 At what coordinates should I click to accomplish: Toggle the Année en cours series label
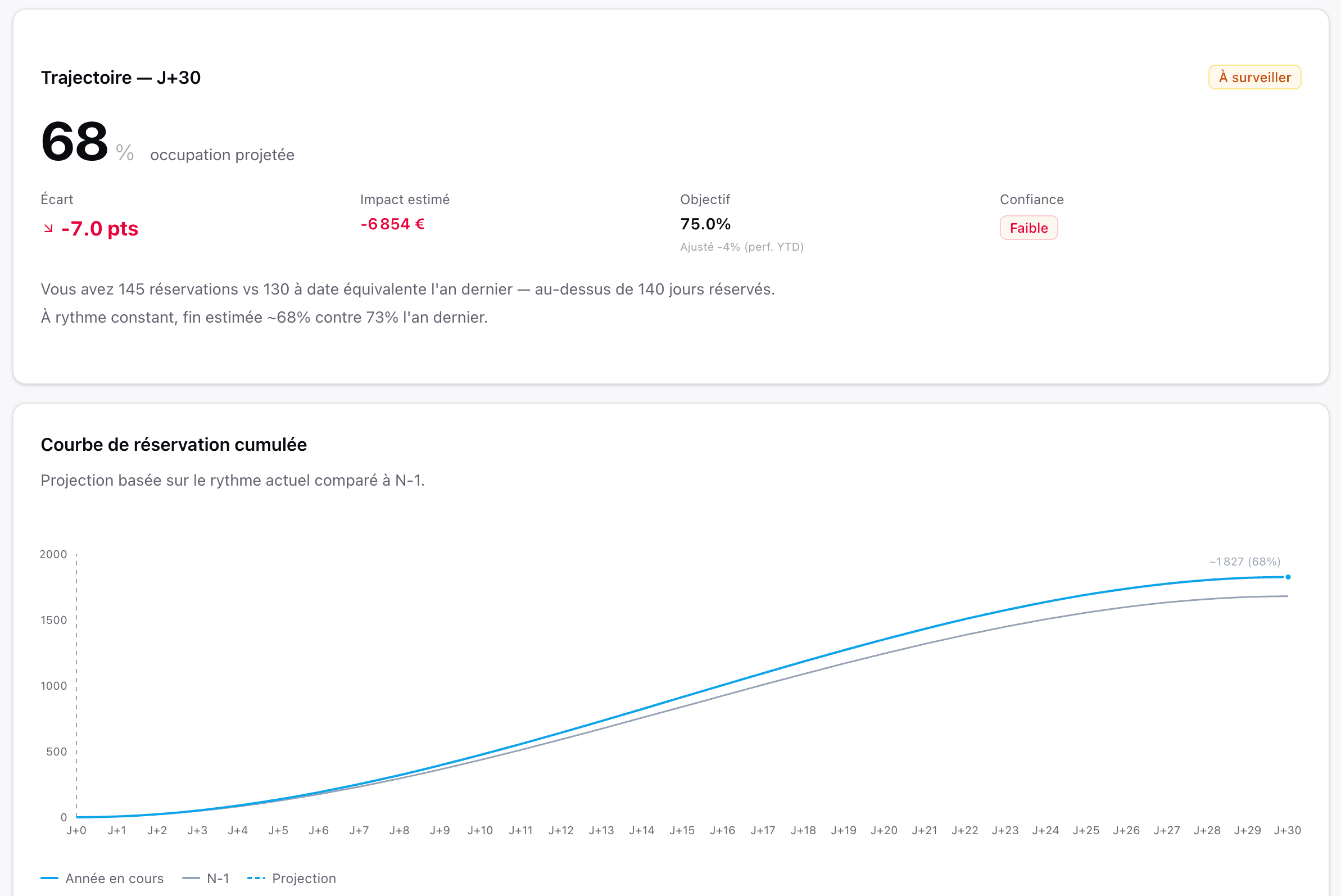point(114,878)
